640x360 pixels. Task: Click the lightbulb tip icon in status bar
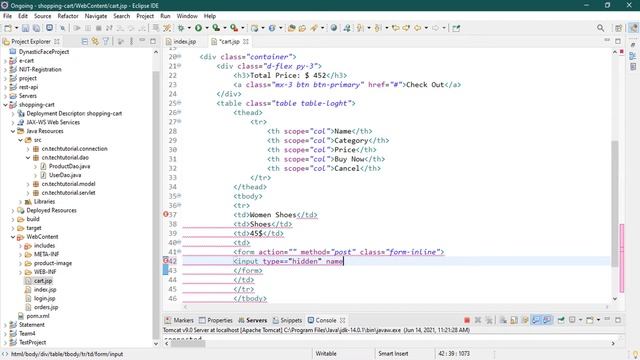click(x=635, y=354)
